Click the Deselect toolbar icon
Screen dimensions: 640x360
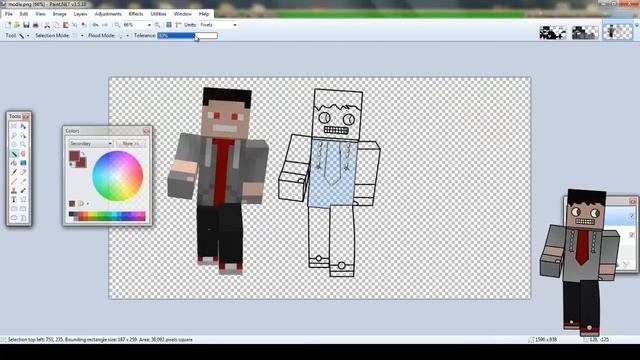point(84,25)
